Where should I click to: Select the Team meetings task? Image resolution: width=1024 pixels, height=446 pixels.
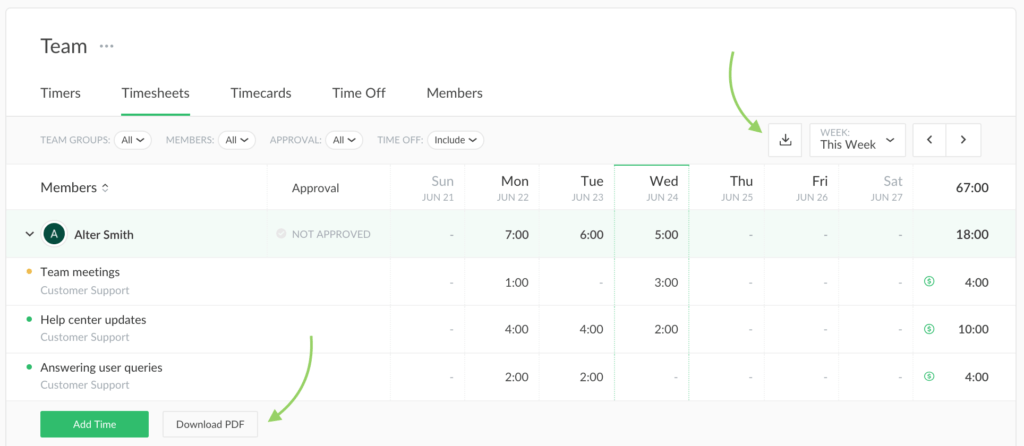click(80, 272)
